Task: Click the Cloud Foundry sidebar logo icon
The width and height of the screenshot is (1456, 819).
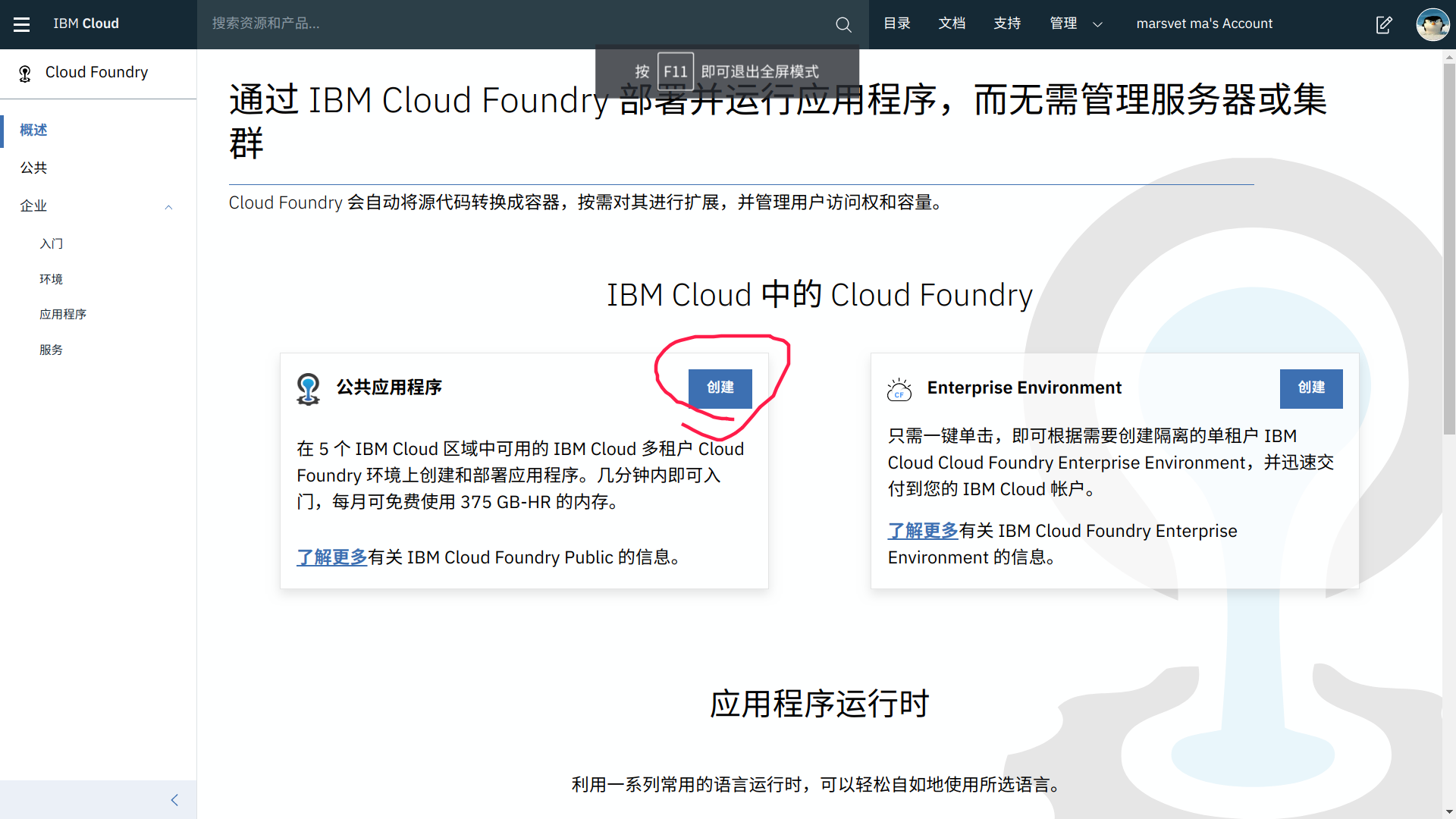Action: click(25, 73)
